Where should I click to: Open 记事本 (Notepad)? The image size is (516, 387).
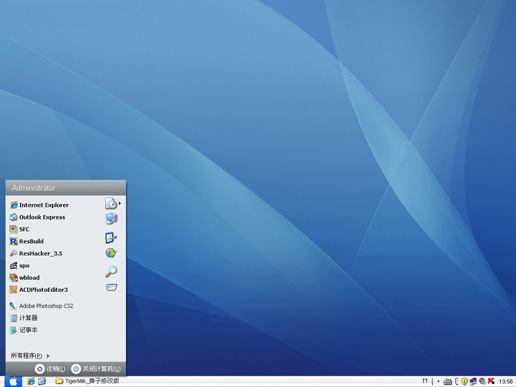point(23,330)
